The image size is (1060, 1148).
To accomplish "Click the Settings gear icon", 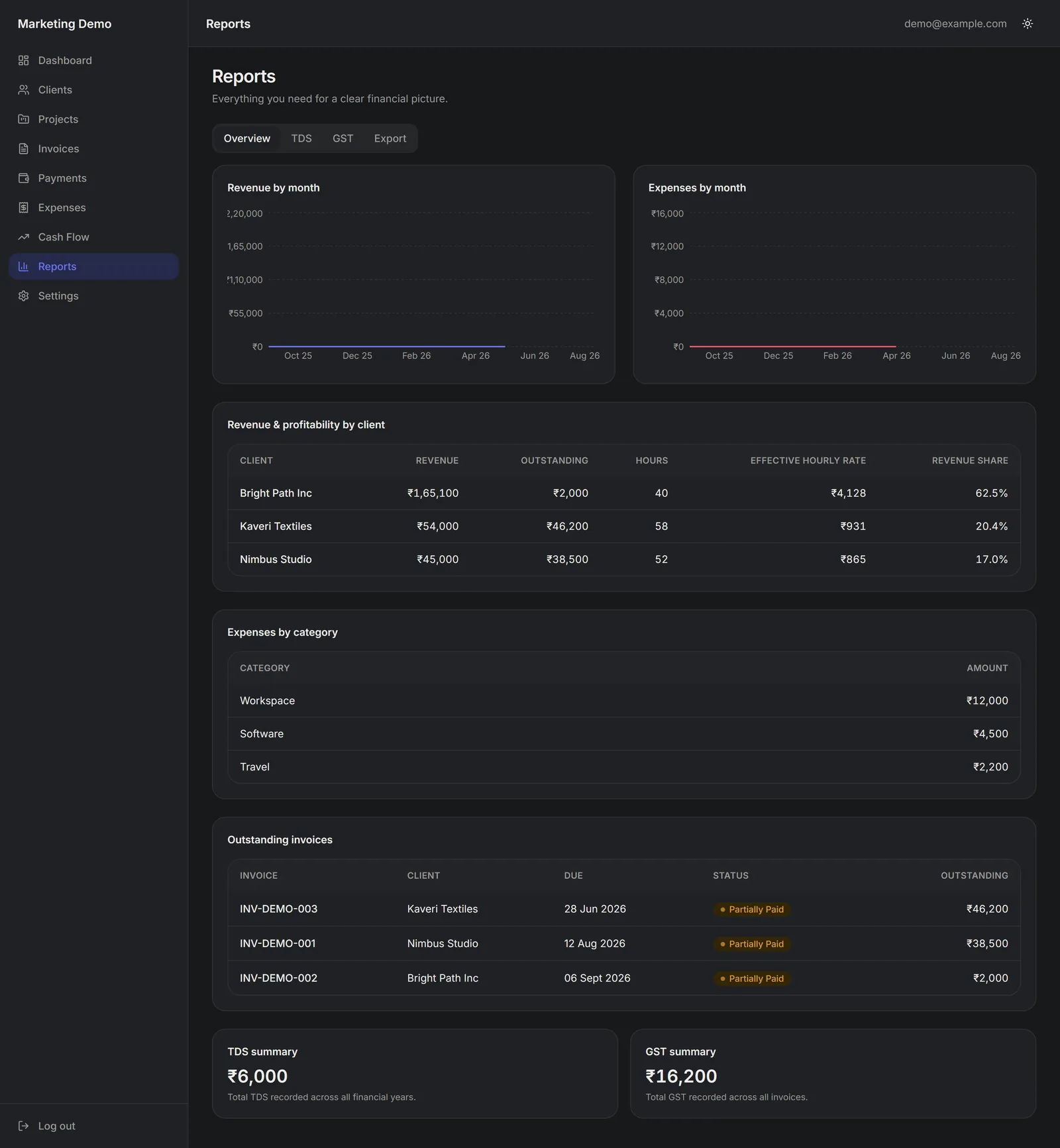I will pyautogui.click(x=24, y=296).
